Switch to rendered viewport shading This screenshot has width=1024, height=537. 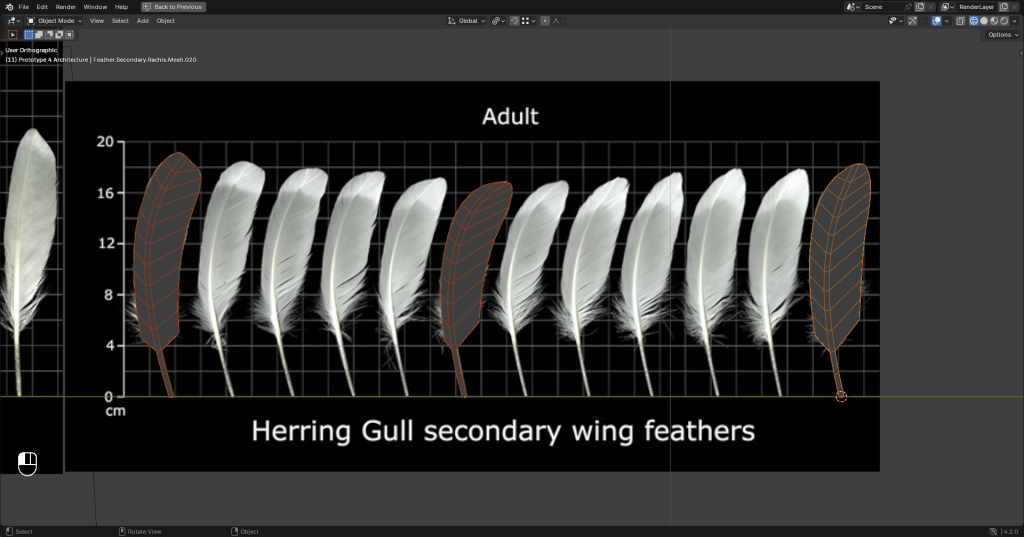click(x=1004, y=20)
